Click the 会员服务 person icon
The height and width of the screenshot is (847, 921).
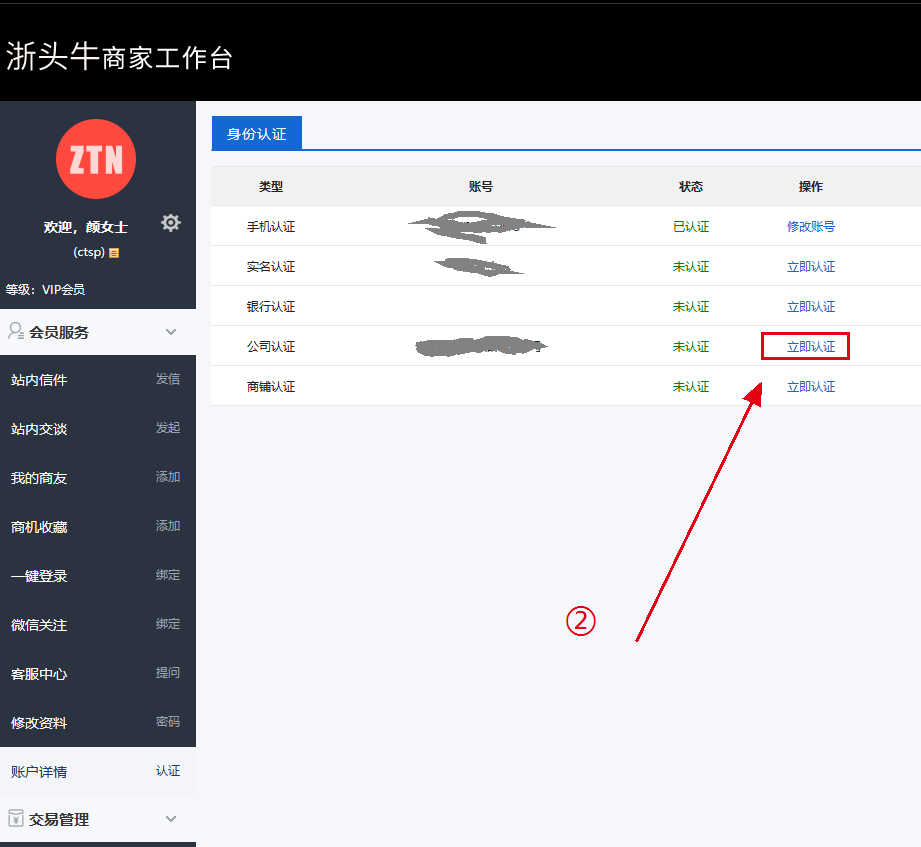click(x=16, y=332)
